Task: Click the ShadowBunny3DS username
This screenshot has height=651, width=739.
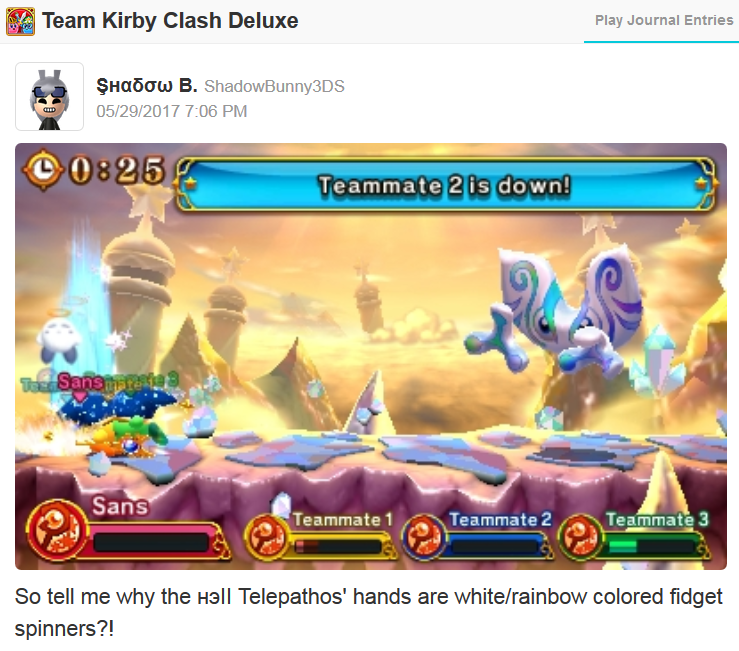Action: 274,86
